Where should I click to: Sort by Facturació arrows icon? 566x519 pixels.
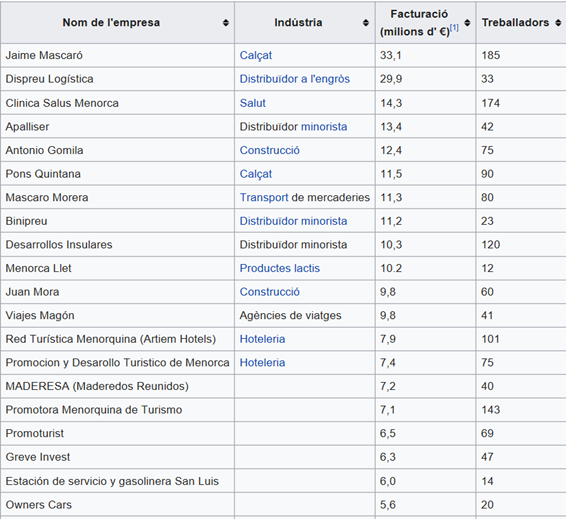[x=467, y=23]
